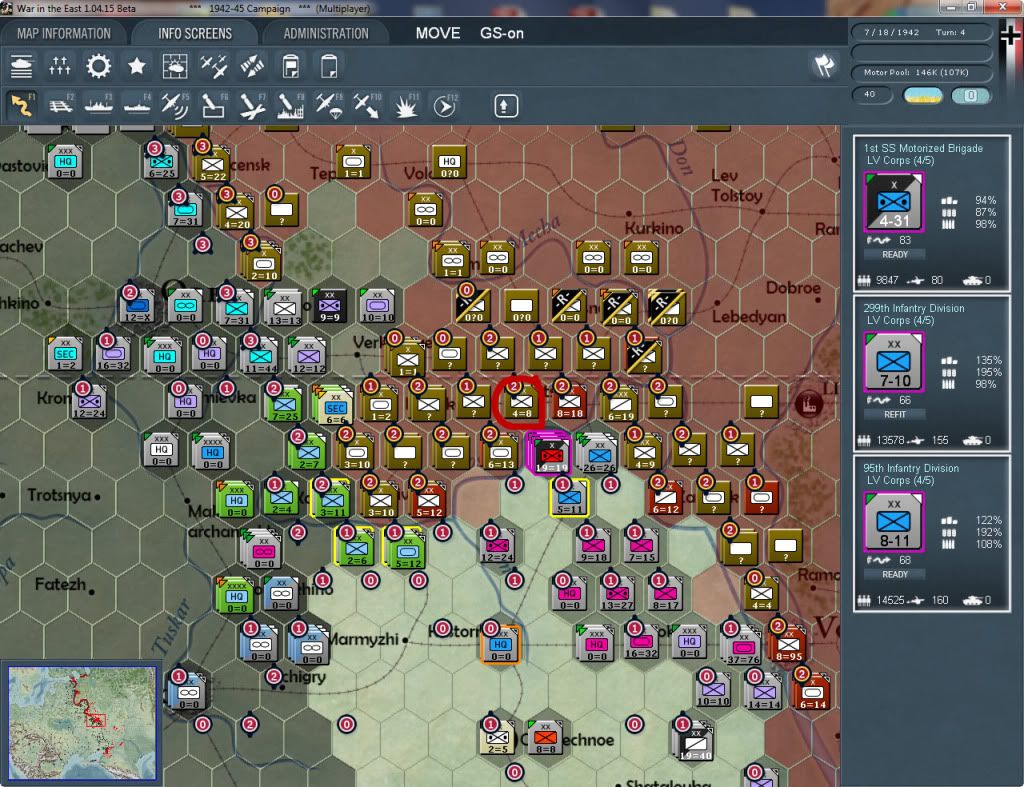Select the red 19=19 unit stack on map
The width and height of the screenshot is (1024, 787).
(x=551, y=454)
